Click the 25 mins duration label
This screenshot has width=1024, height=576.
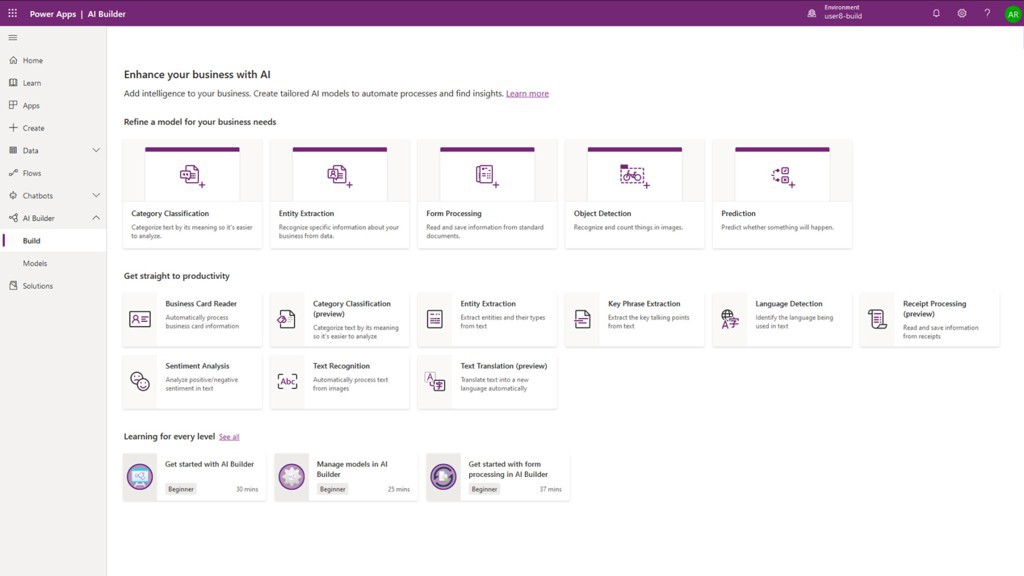pyautogui.click(x=398, y=489)
